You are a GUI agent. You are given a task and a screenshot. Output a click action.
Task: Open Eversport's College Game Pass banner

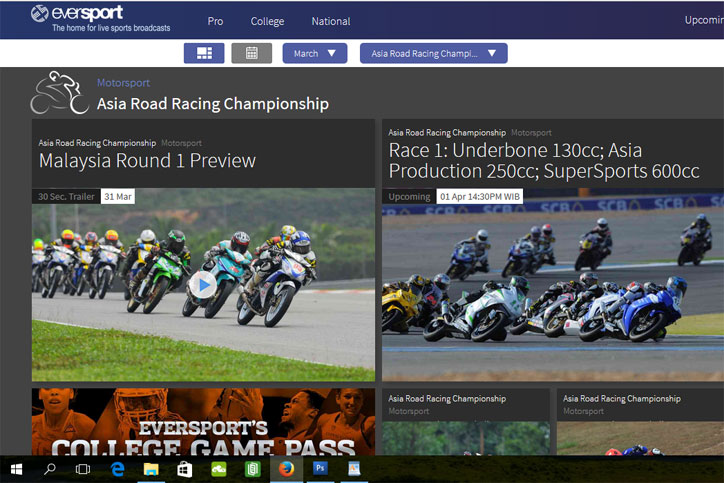click(x=203, y=422)
